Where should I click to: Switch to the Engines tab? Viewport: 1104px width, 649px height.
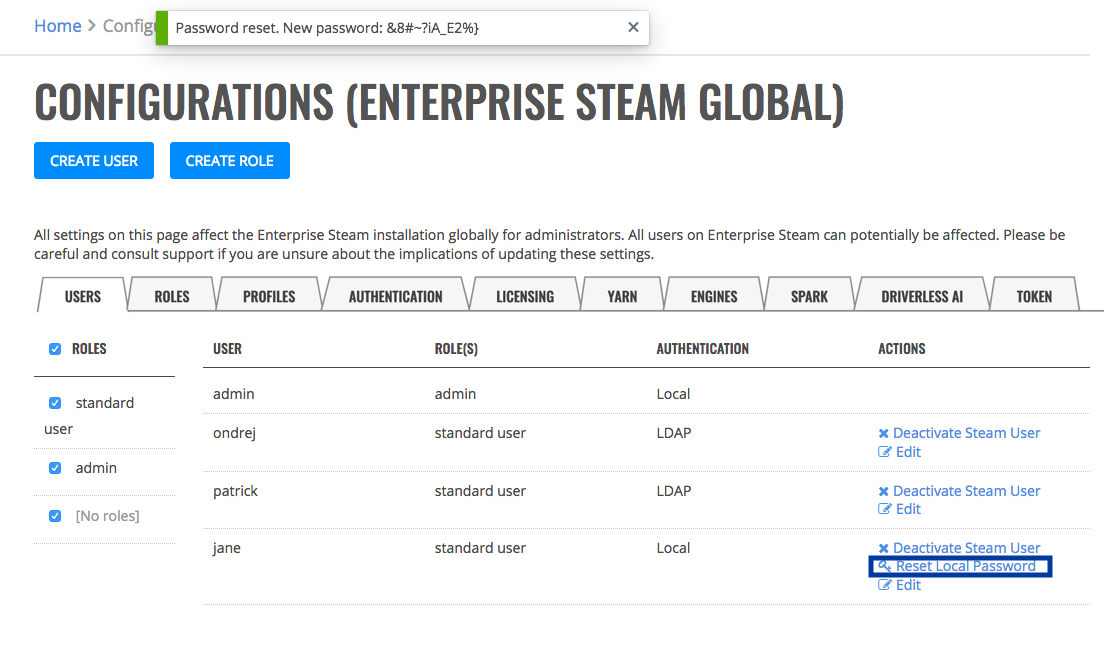[x=714, y=296]
